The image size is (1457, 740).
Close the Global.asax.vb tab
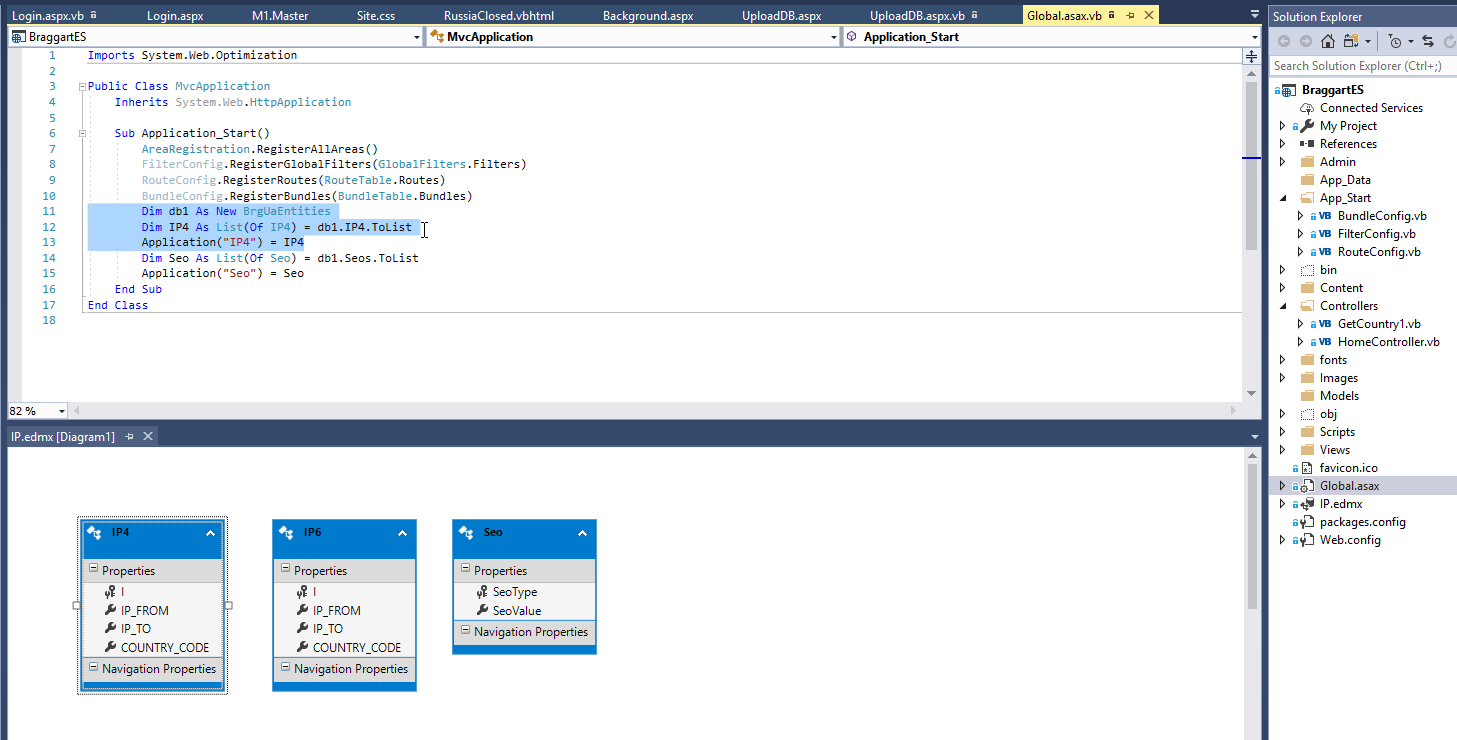point(1147,16)
